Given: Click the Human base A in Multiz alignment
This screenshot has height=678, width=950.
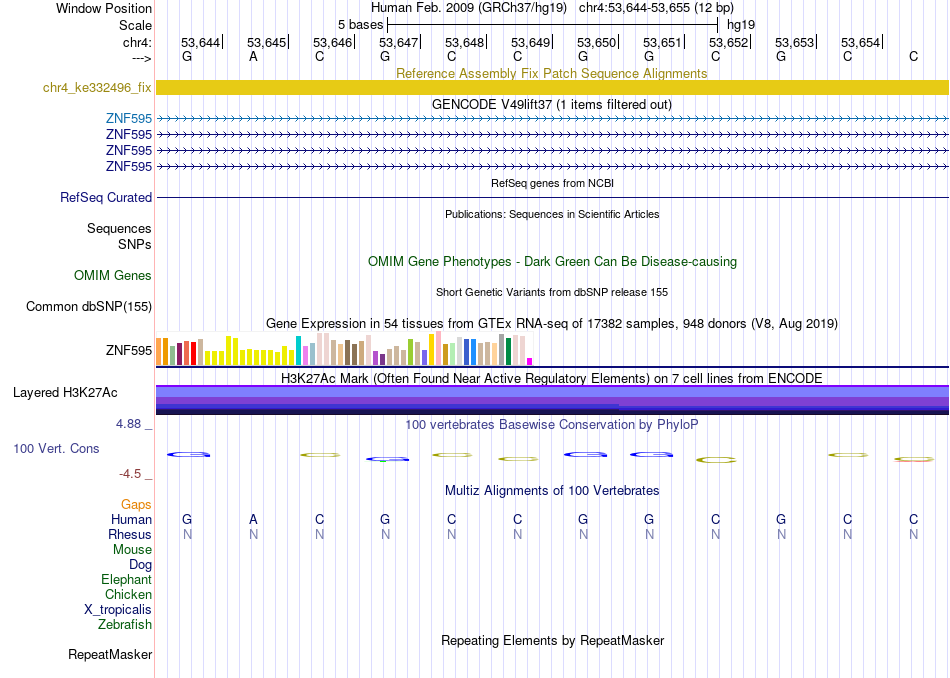Looking at the screenshot, I should click(253, 519).
